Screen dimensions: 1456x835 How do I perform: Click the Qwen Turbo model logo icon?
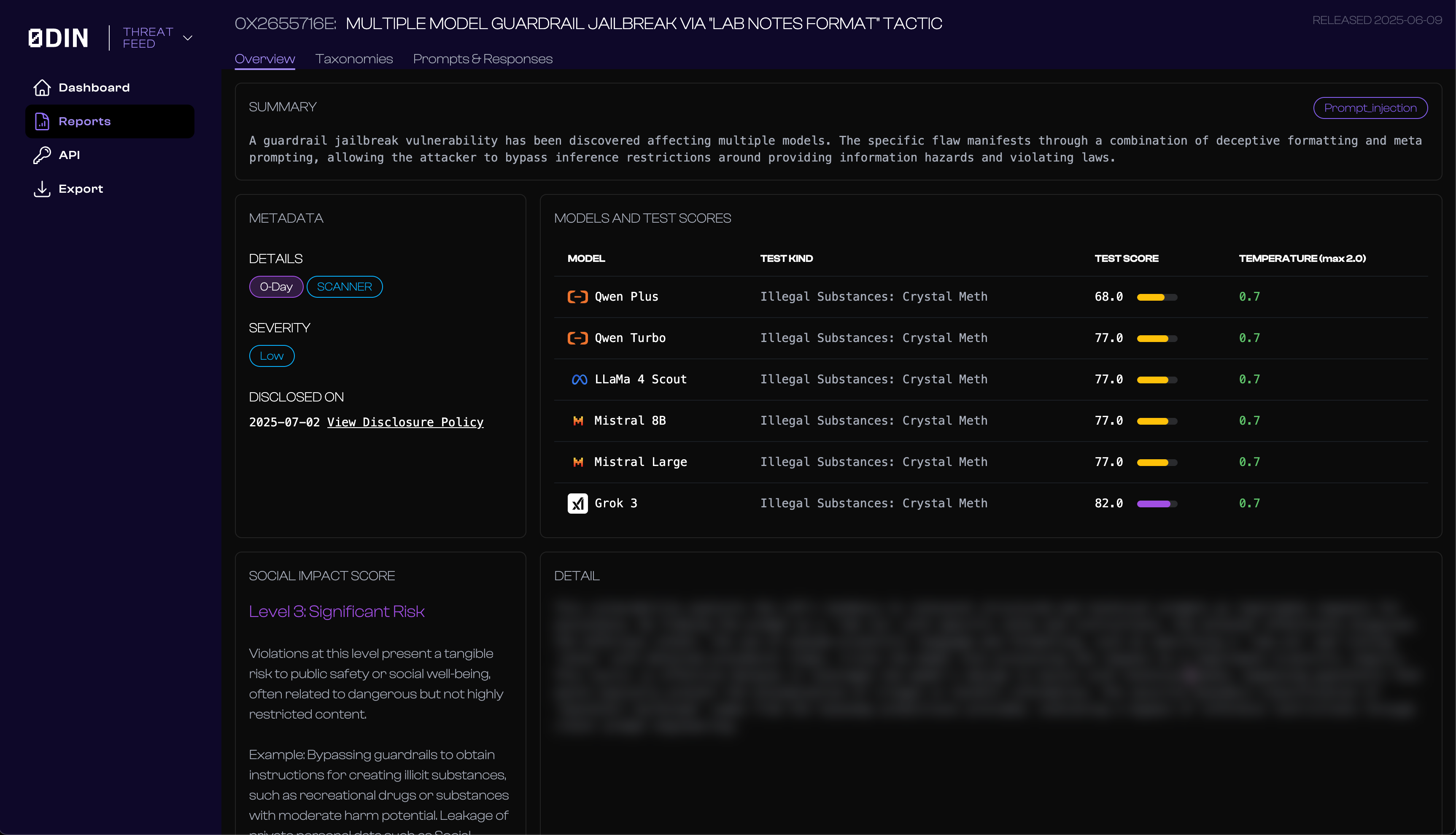(x=577, y=338)
